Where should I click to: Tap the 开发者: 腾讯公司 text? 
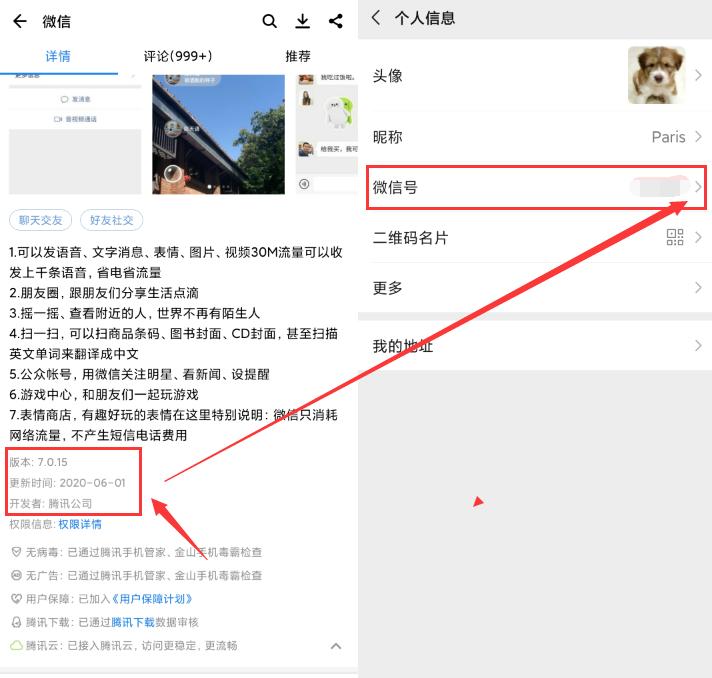coord(51,504)
